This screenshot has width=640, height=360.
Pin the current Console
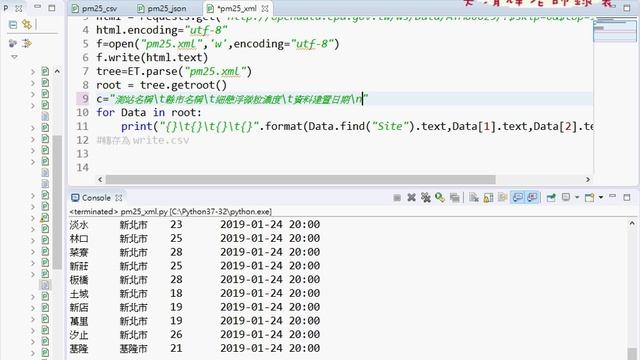pyautogui.click(x=551, y=198)
